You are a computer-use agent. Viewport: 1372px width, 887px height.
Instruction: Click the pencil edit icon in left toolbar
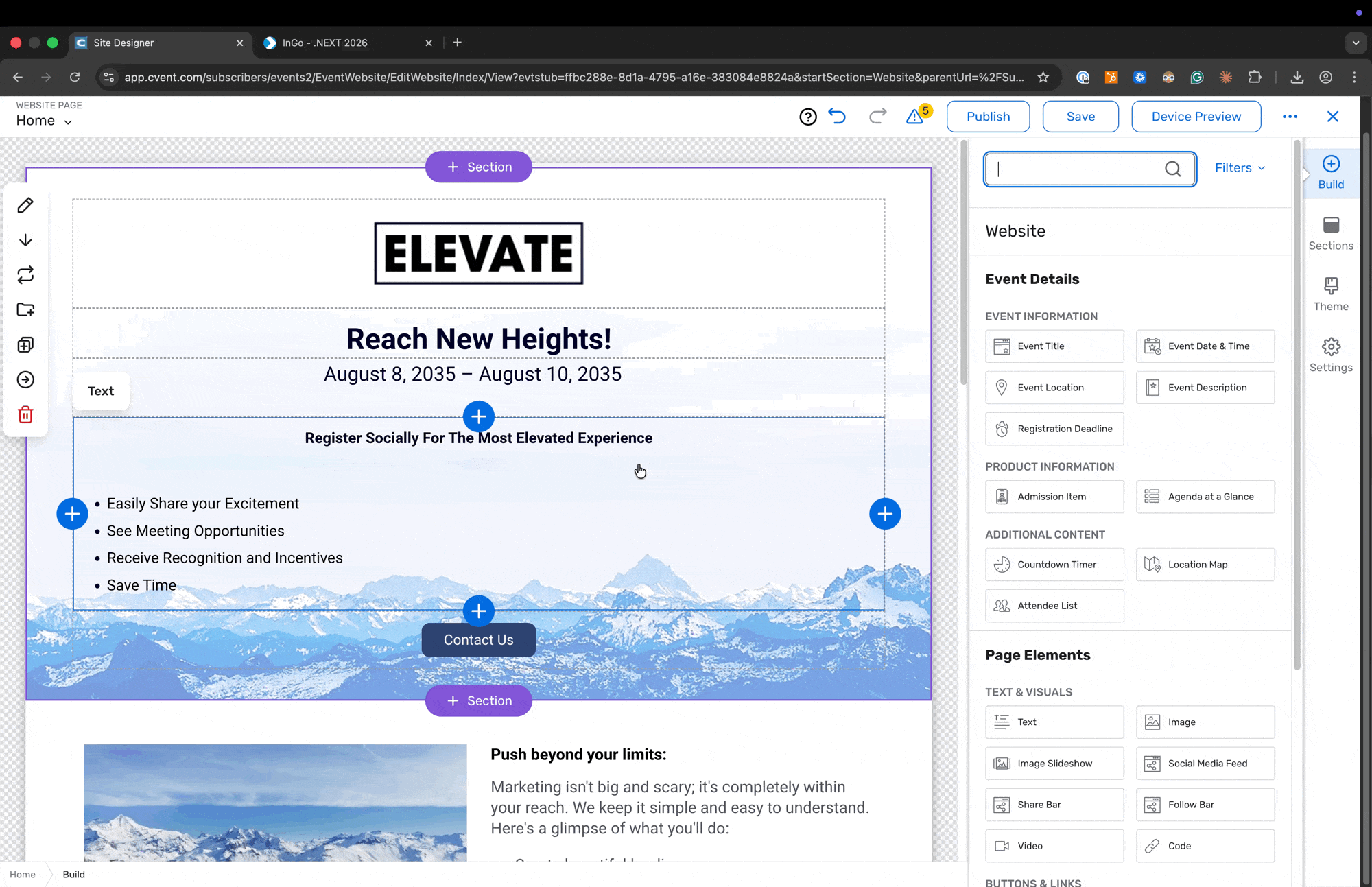25,205
